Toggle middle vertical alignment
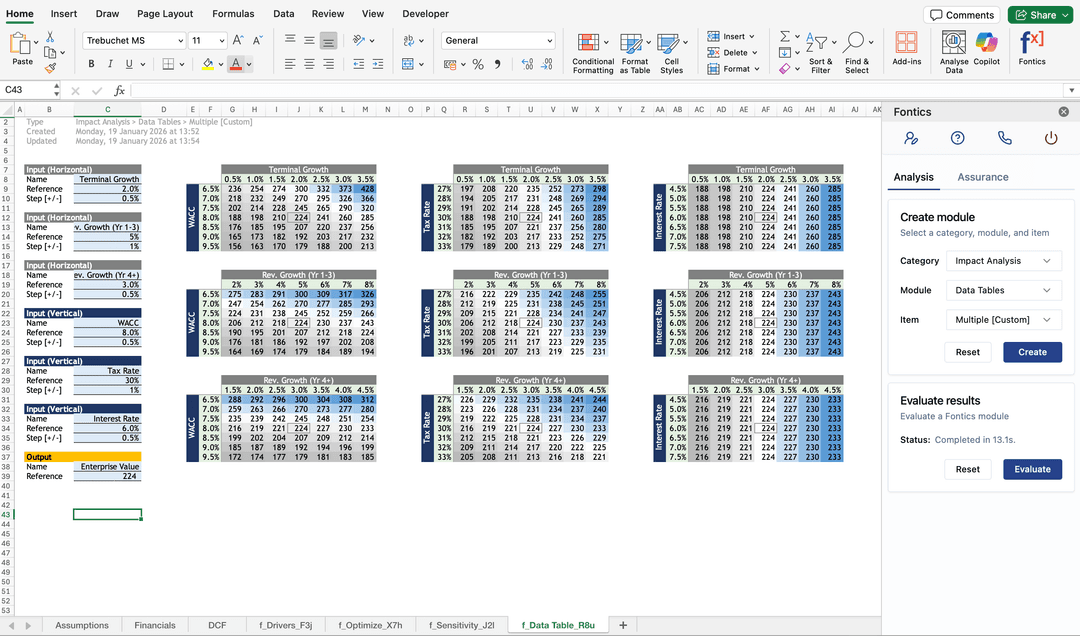1080x636 pixels. 309,41
